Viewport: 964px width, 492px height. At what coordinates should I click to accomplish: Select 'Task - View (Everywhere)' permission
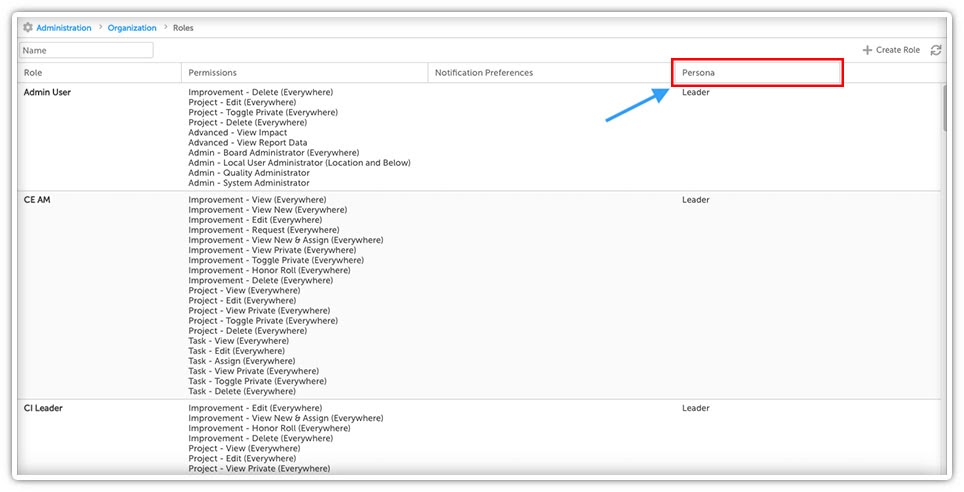239,341
